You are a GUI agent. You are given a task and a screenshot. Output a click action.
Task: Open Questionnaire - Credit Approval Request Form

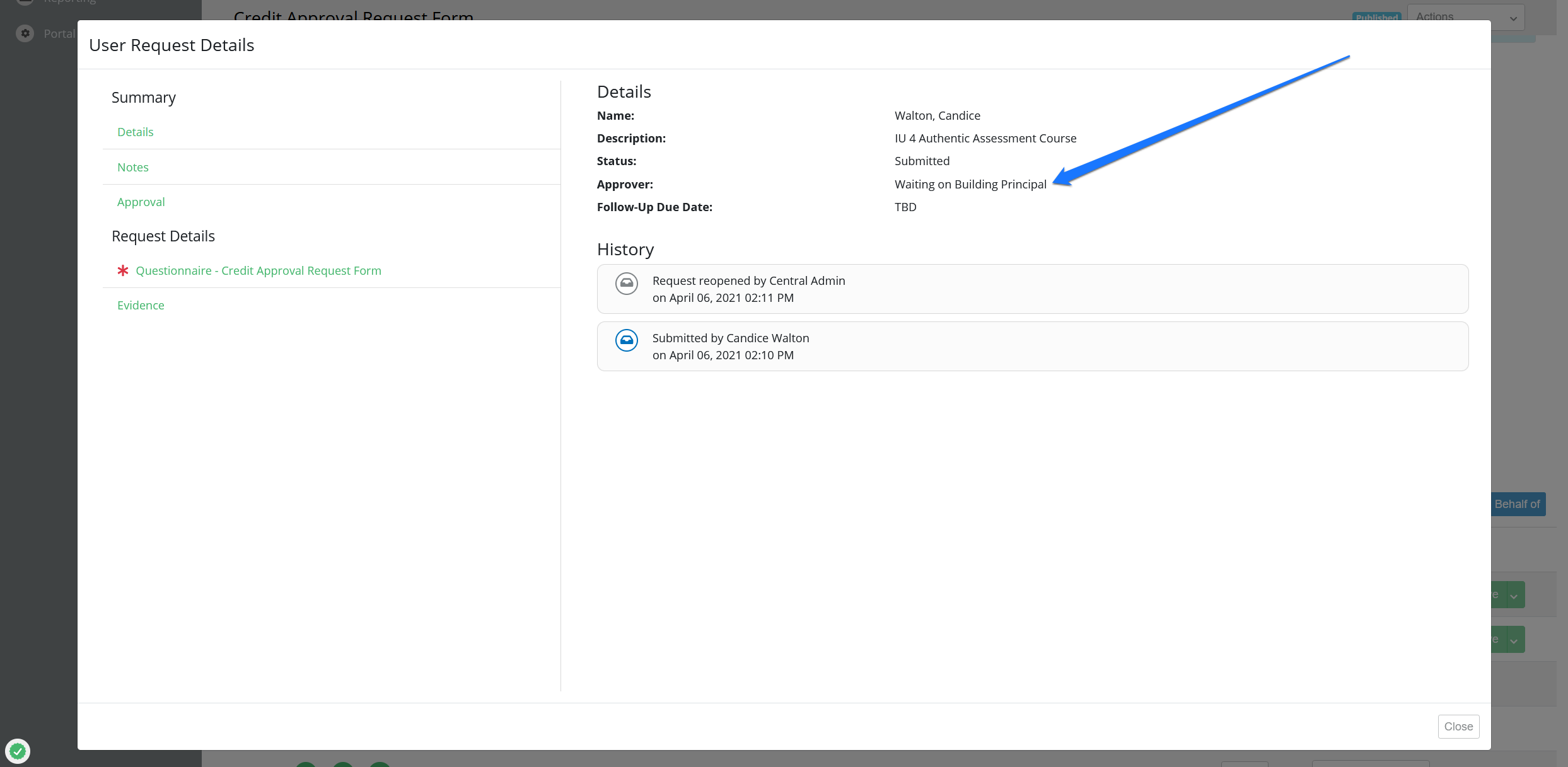click(258, 270)
